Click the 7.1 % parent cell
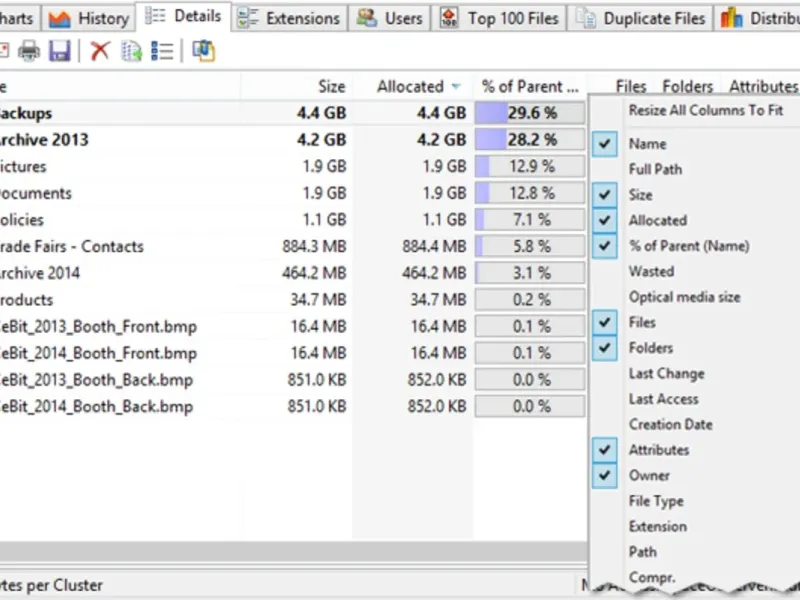The height and width of the screenshot is (600, 800). [530, 220]
